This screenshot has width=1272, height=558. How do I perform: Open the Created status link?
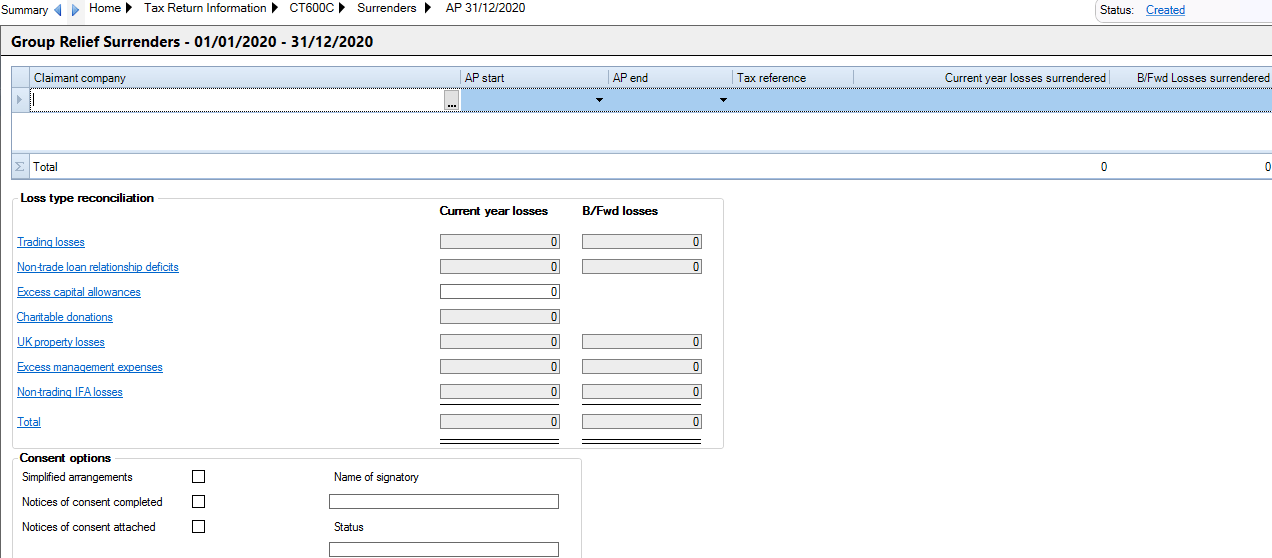[1165, 10]
